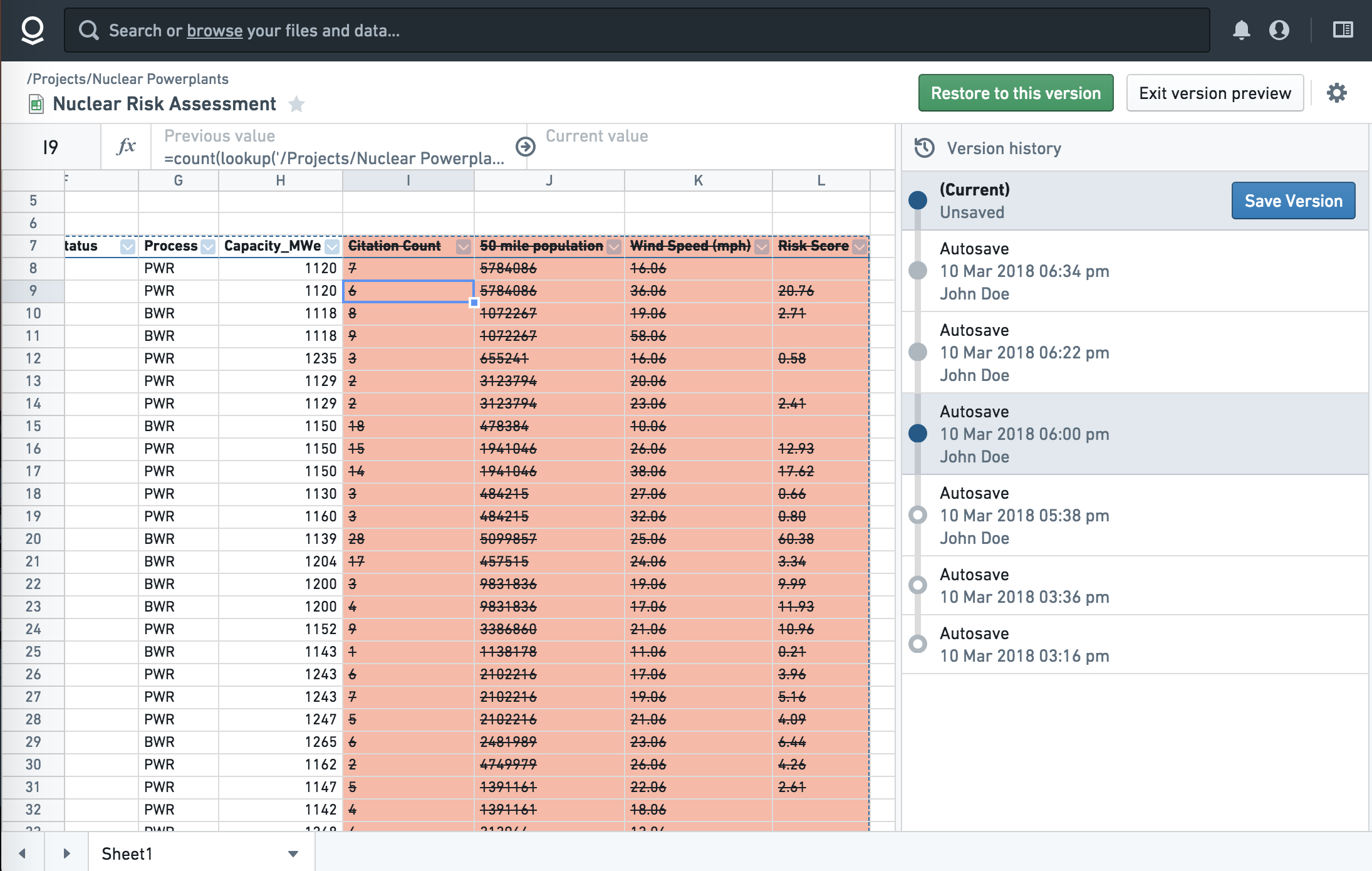This screenshot has height=871, width=1372.
Task: Click risk score cell 17.62
Action: tap(821, 471)
